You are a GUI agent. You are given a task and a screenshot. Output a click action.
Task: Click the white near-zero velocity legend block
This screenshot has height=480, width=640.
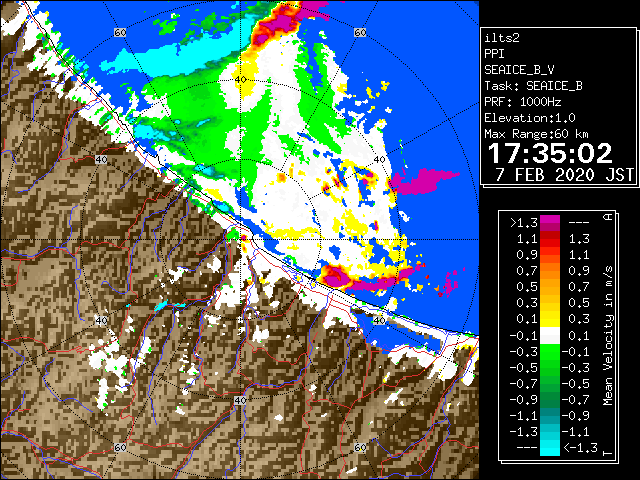[550, 336]
